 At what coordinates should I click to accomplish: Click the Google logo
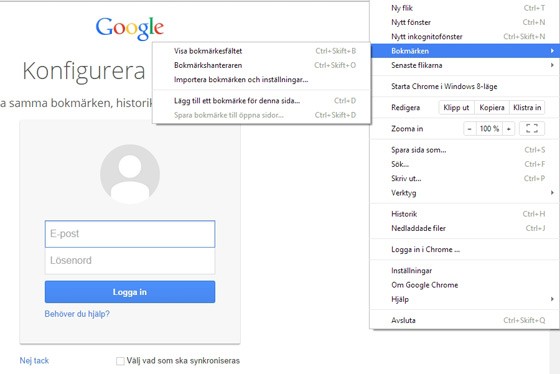click(130, 28)
